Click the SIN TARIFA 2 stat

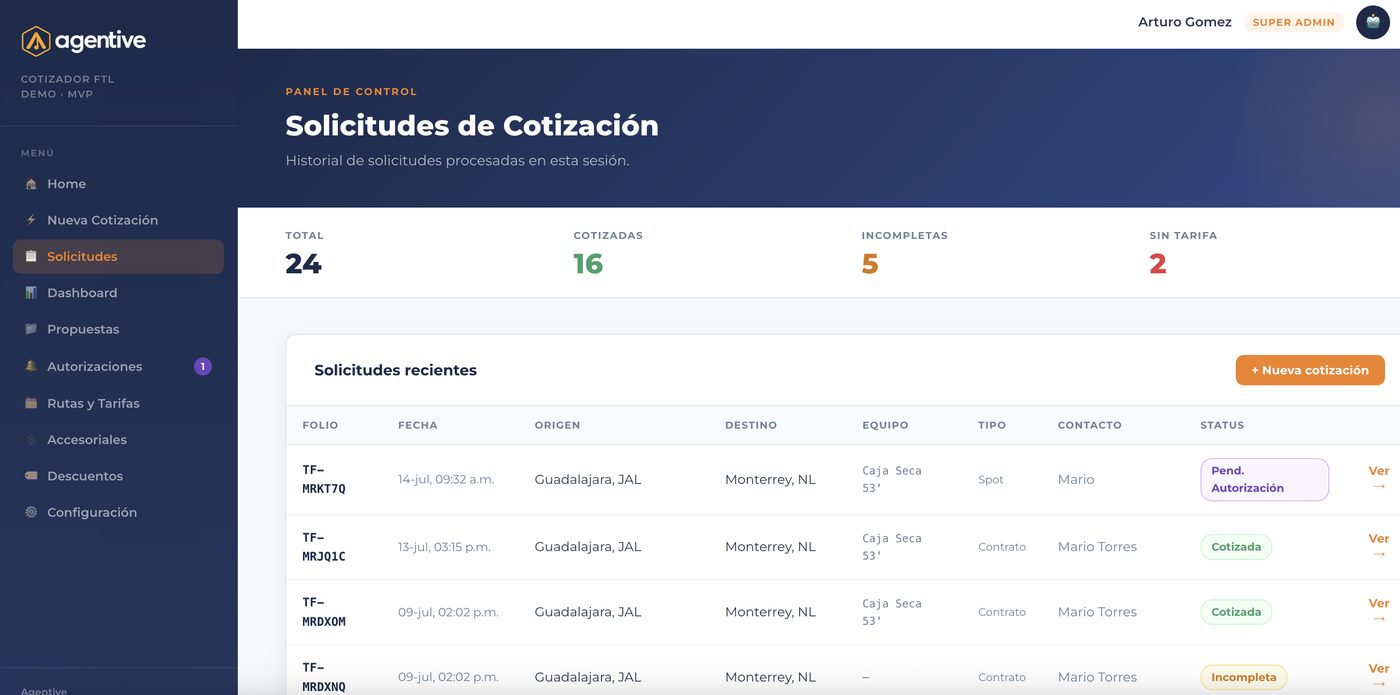[1183, 254]
